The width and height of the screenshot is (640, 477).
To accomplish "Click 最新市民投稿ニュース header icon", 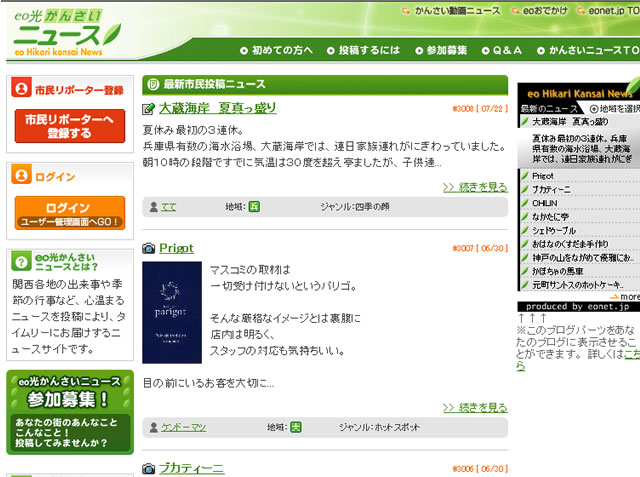I will tap(153, 84).
